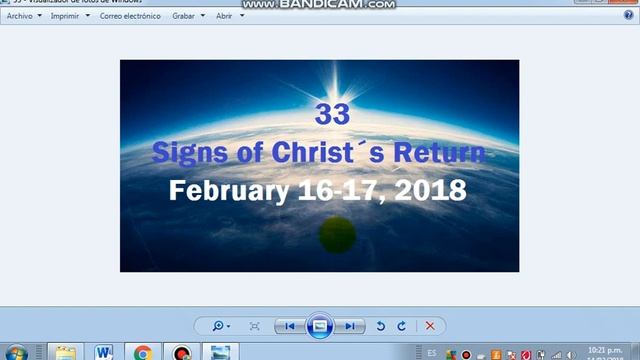Click the colorful squares tray icon
The width and height of the screenshot is (640, 360).
click(451, 355)
